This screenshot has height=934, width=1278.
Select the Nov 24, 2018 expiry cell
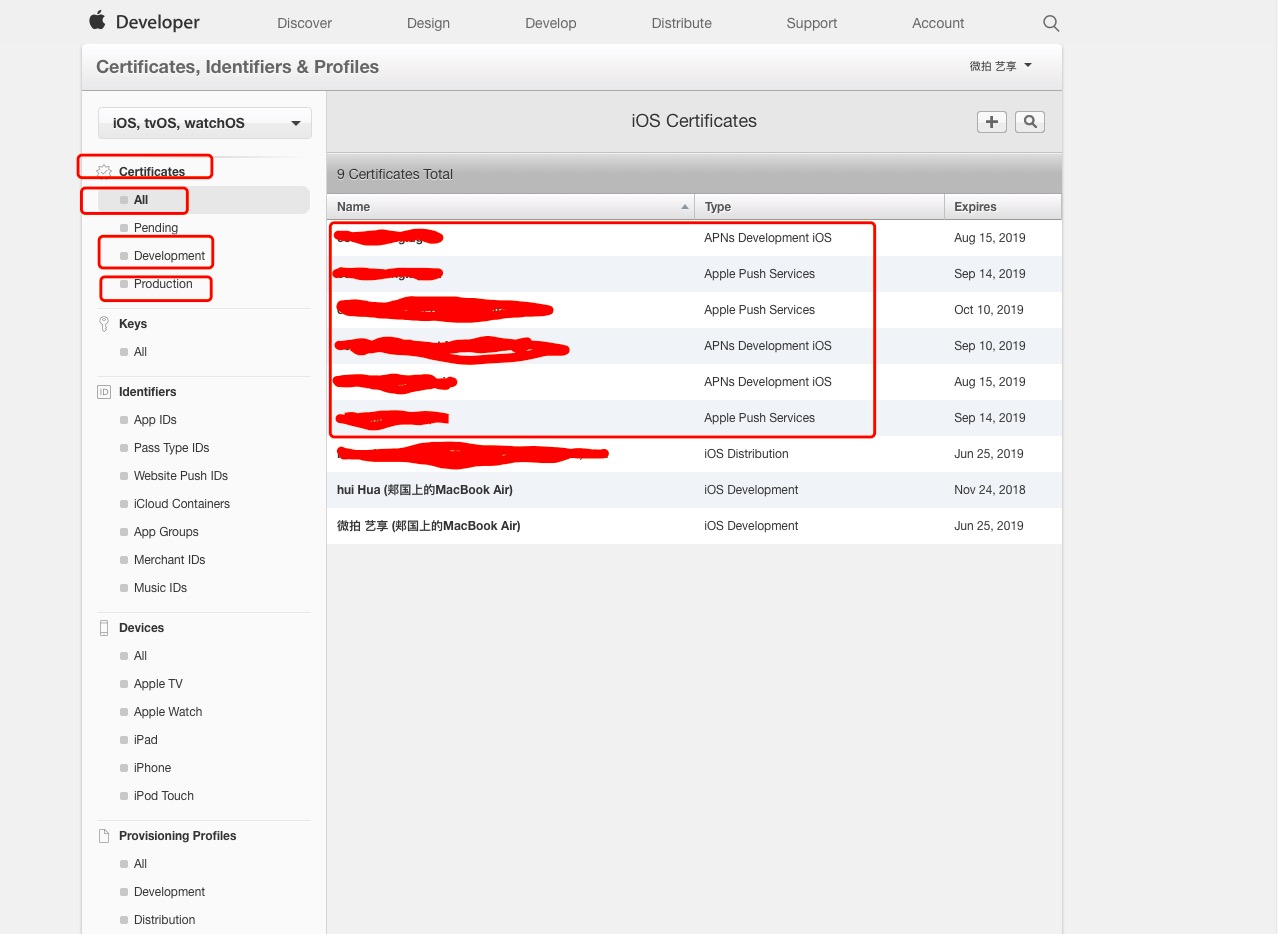[990, 490]
